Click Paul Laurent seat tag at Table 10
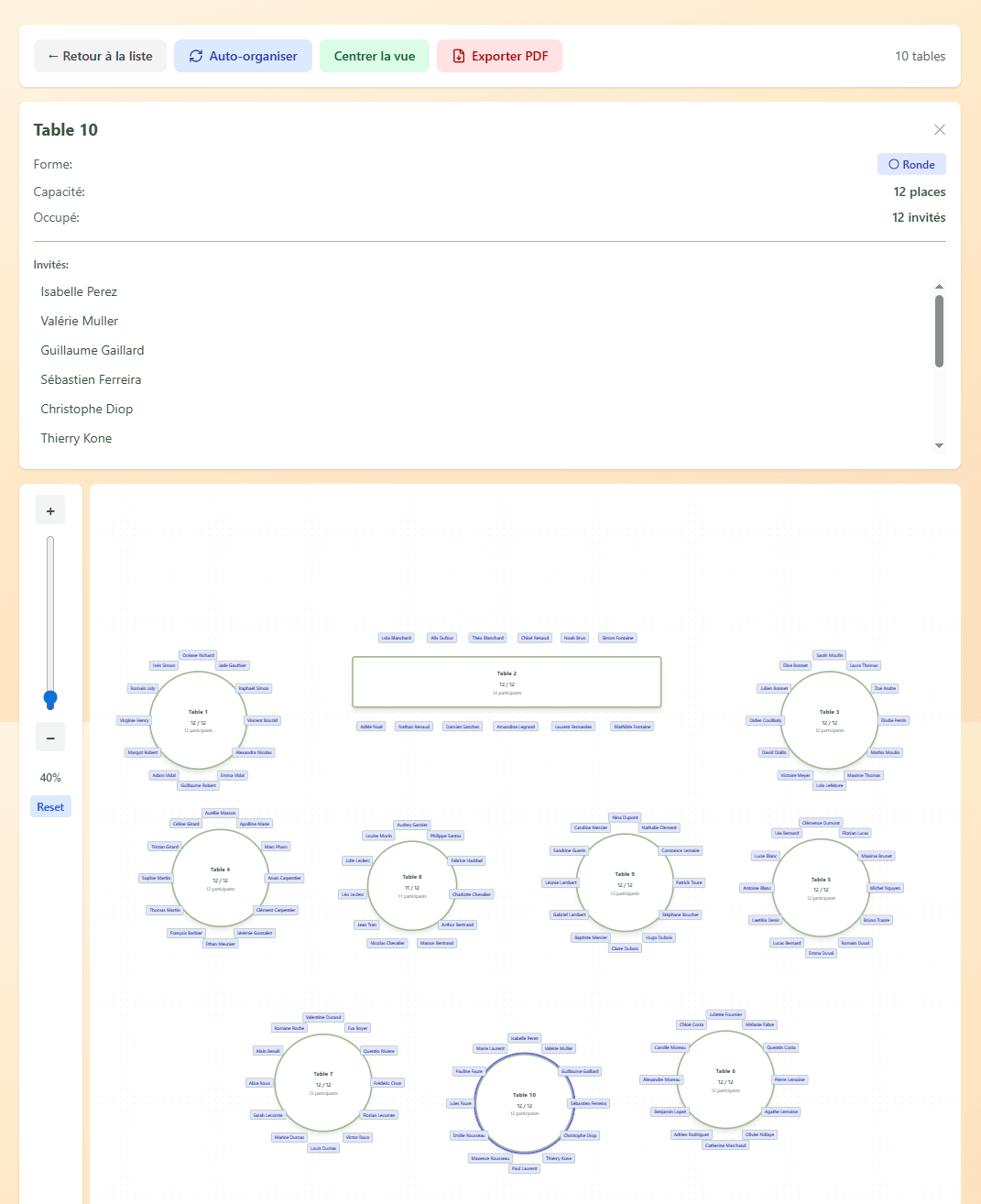Image resolution: width=981 pixels, height=1204 pixels. click(525, 1168)
